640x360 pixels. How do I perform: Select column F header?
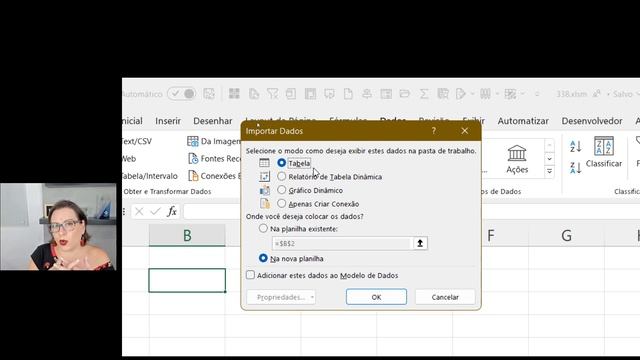click(x=491, y=235)
